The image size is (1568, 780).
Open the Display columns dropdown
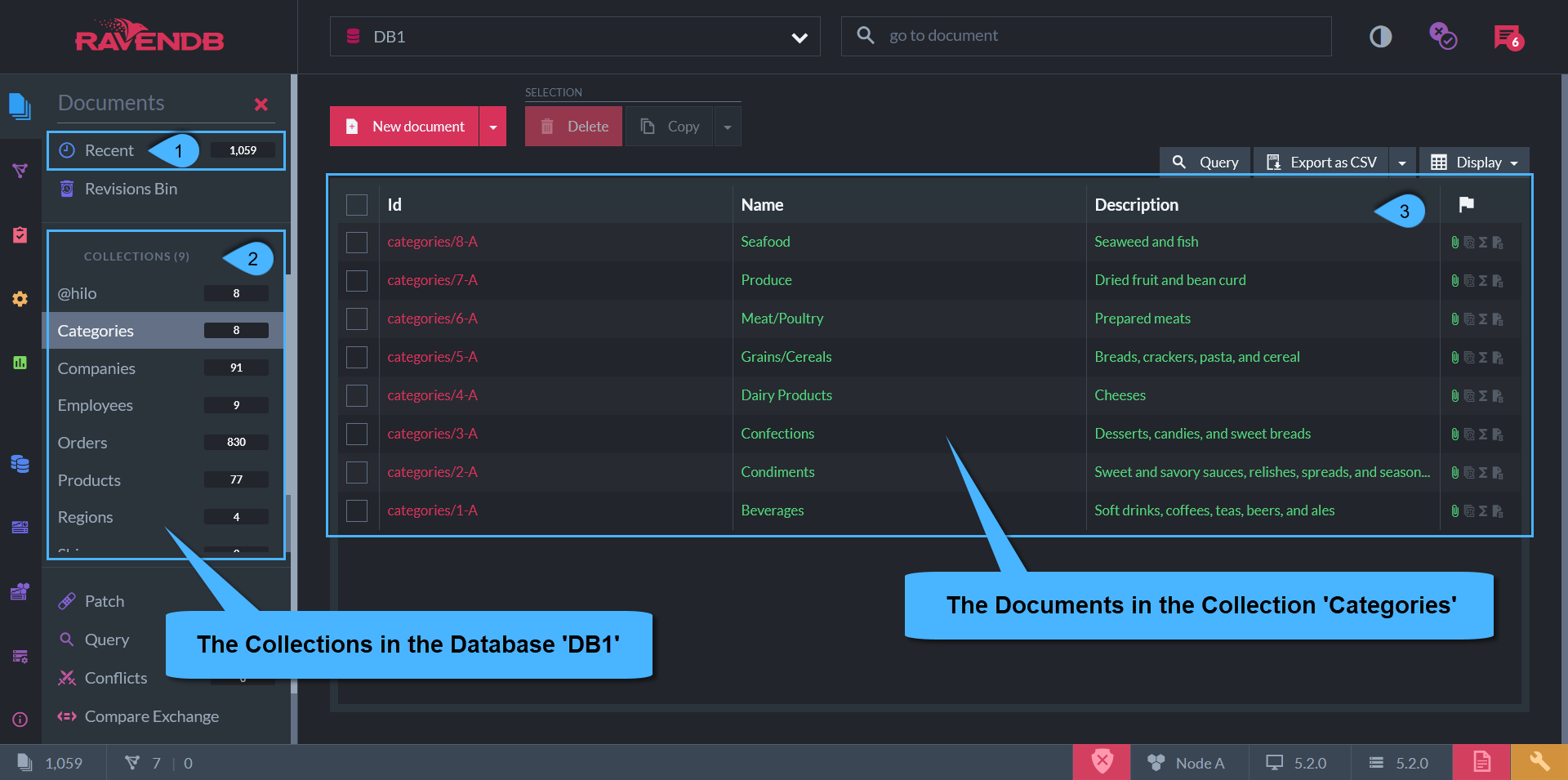(1474, 163)
